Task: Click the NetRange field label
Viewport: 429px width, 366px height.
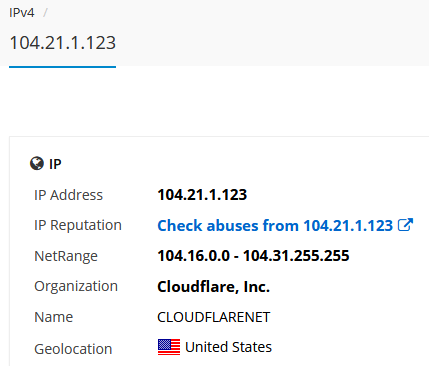Action: tap(66, 256)
